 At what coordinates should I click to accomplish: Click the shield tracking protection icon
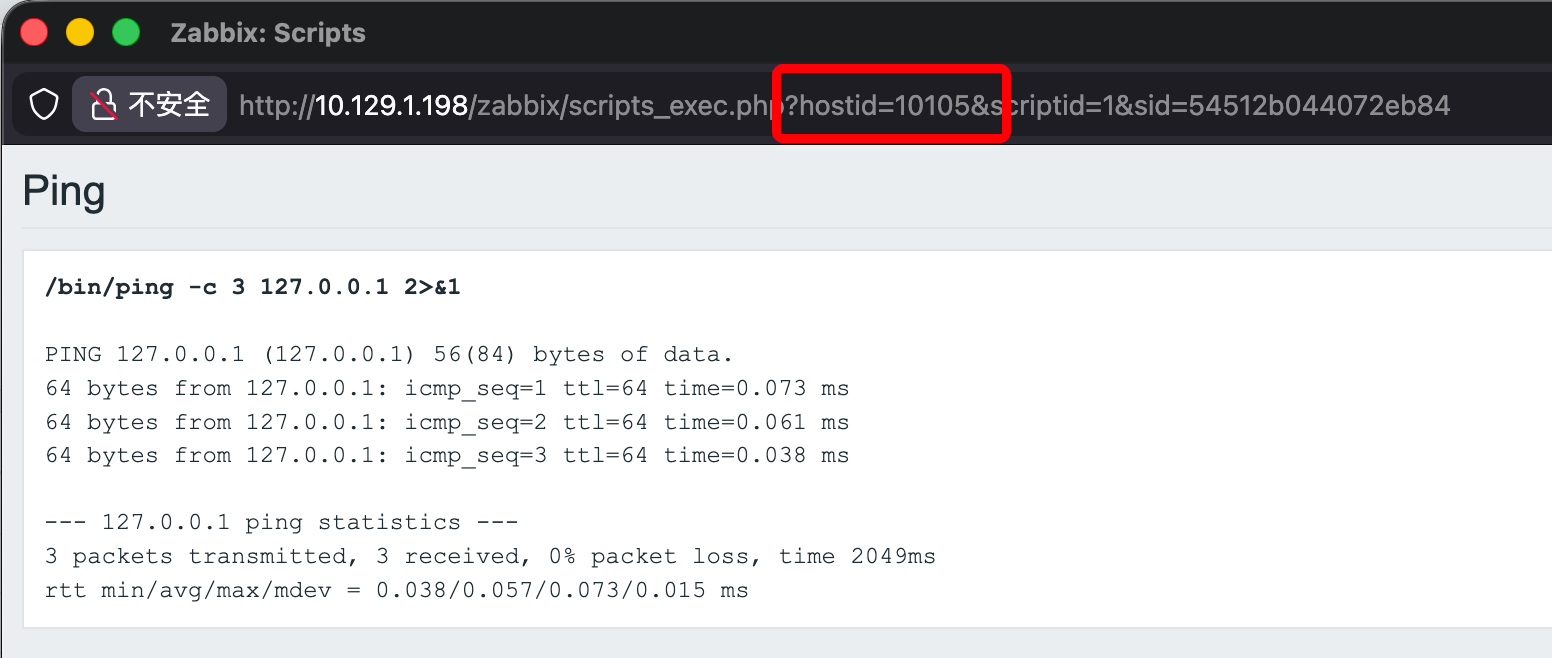[x=43, y=104]
